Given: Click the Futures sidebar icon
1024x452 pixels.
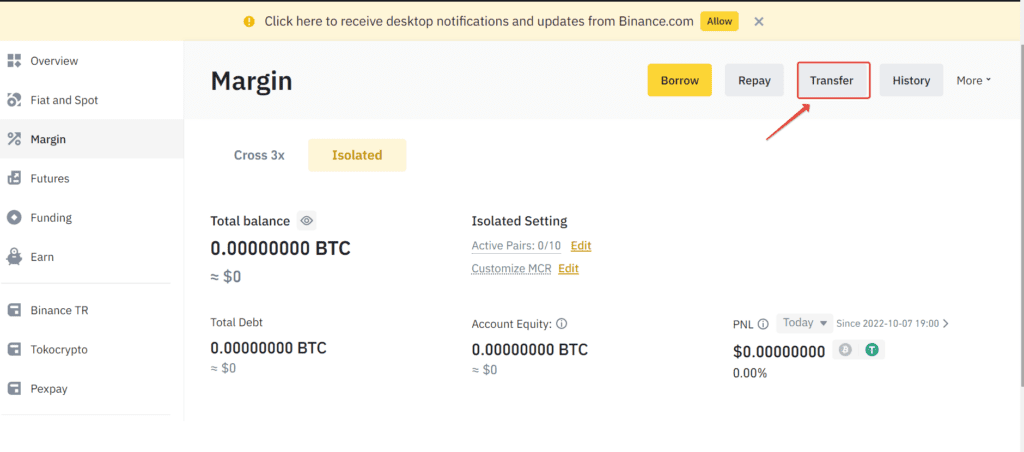Looking at the screenshot, I should [x=14, y=178].
